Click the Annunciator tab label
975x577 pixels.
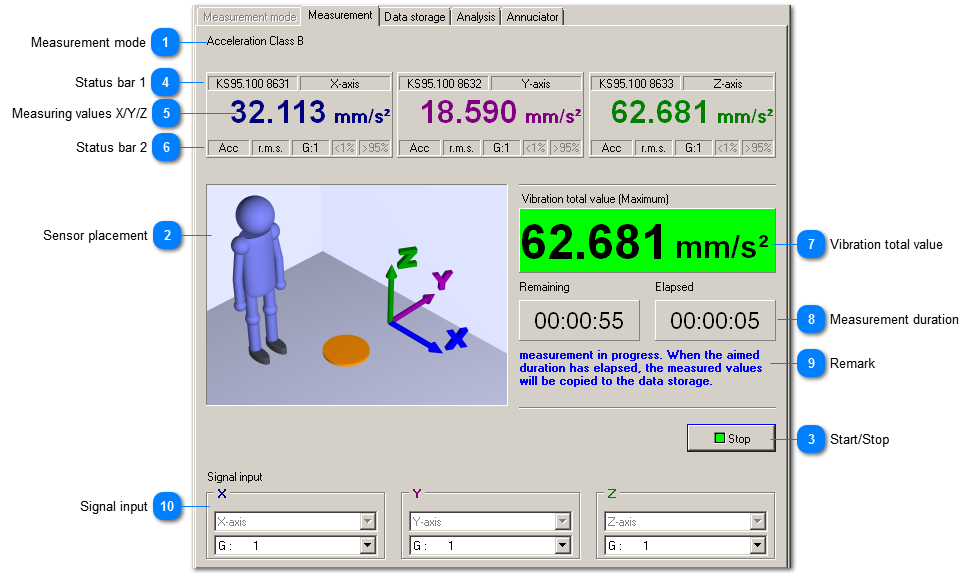532,16
